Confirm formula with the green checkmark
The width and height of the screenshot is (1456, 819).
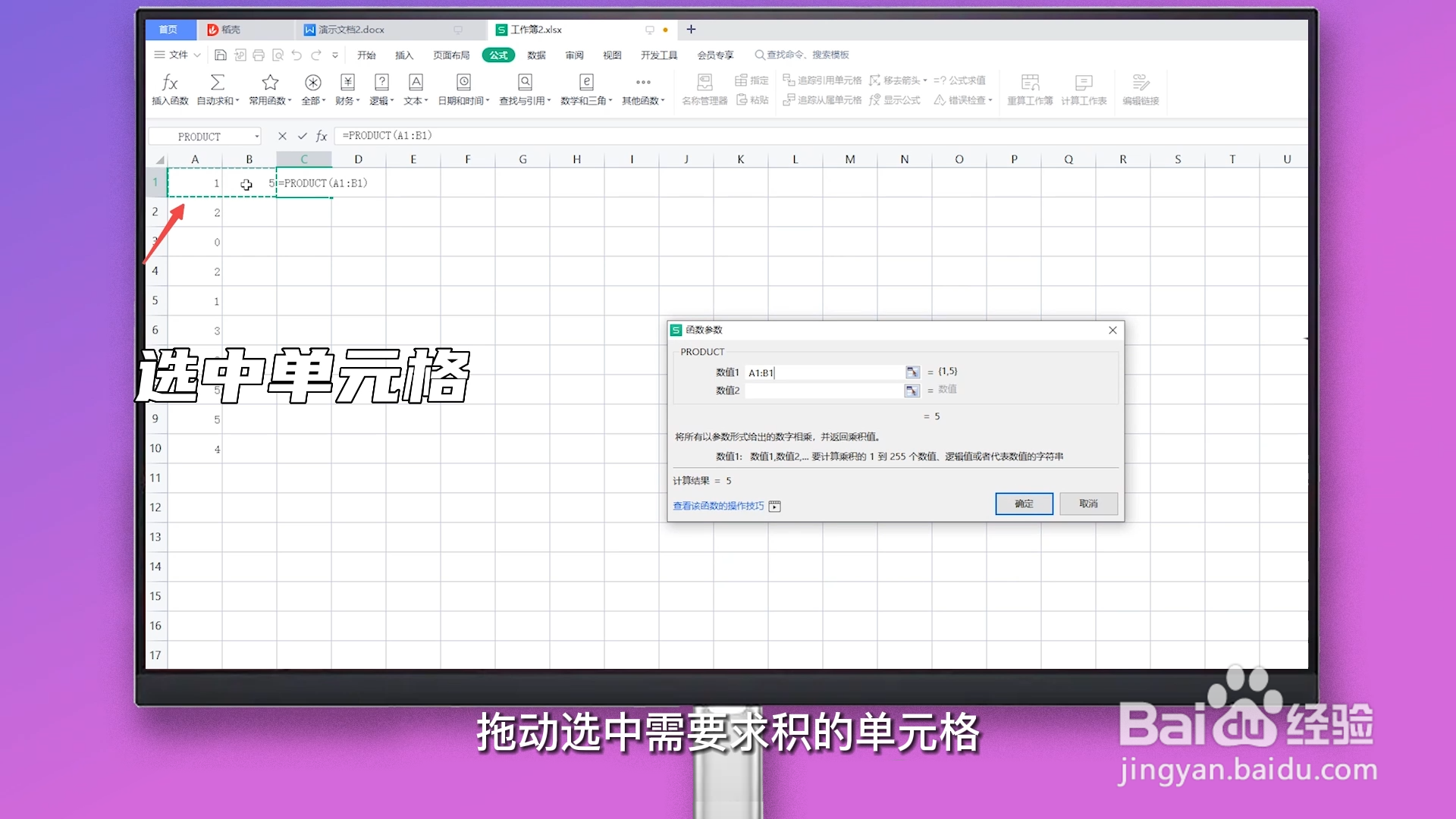[301, 136]
